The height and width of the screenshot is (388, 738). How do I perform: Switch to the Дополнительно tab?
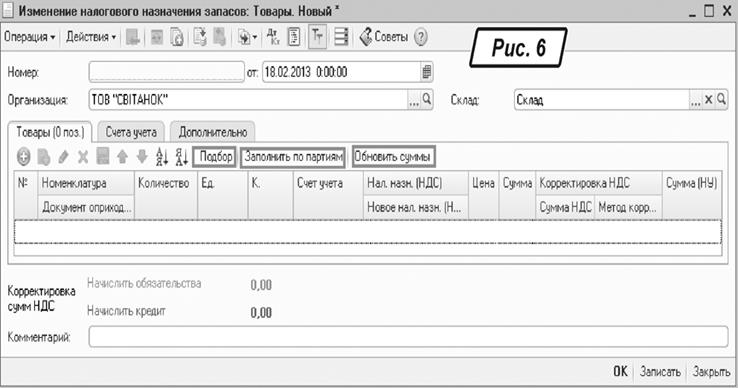pos(213,132)
